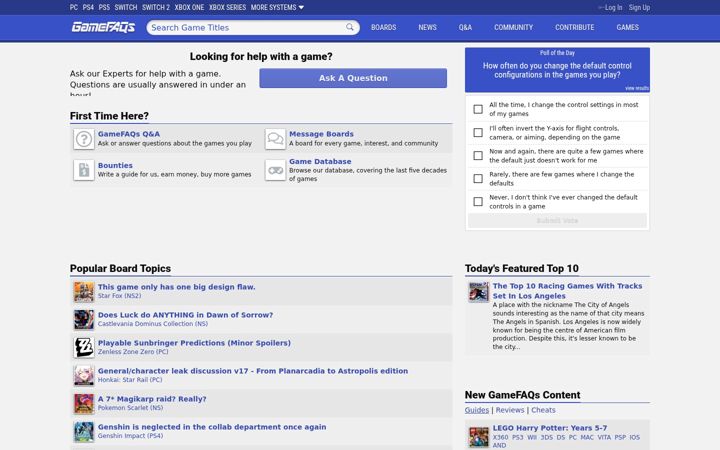Image resolution: width=720 pixels, height=450 pixels.
Task: Click the Game Database controller icon
Action: tap(275, 170)
